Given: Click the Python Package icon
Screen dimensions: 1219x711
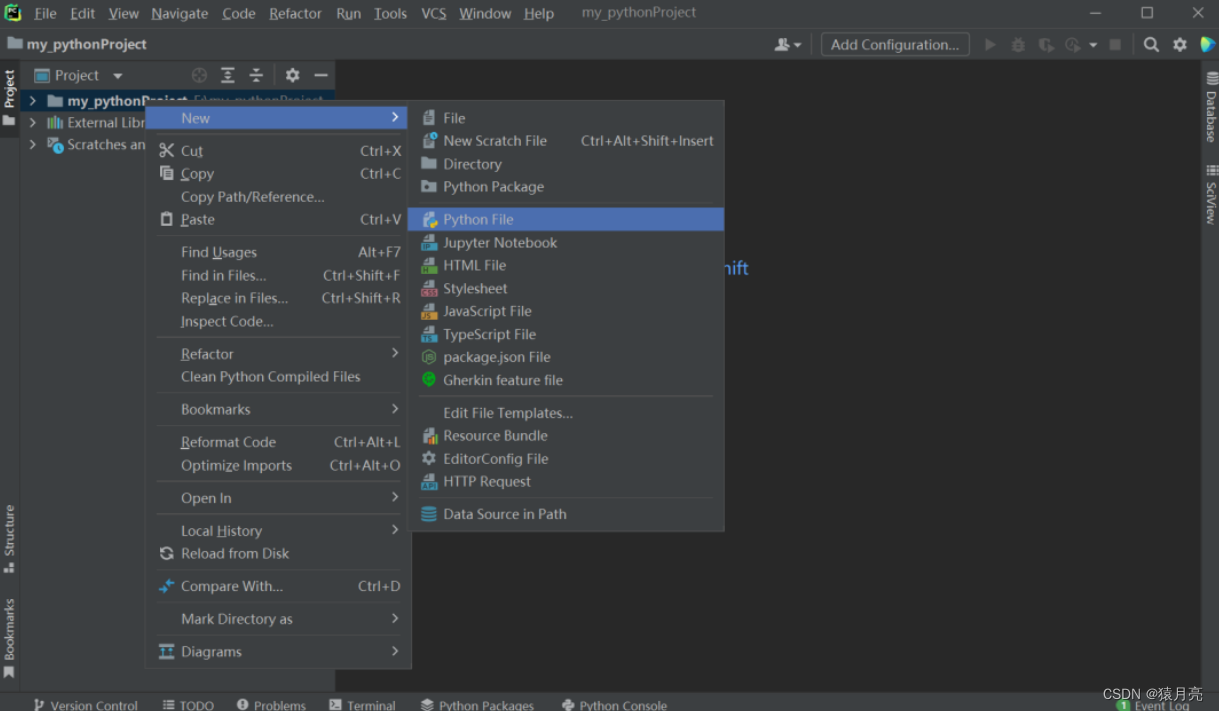Looking at the screenshot, I should pos(429,186).
